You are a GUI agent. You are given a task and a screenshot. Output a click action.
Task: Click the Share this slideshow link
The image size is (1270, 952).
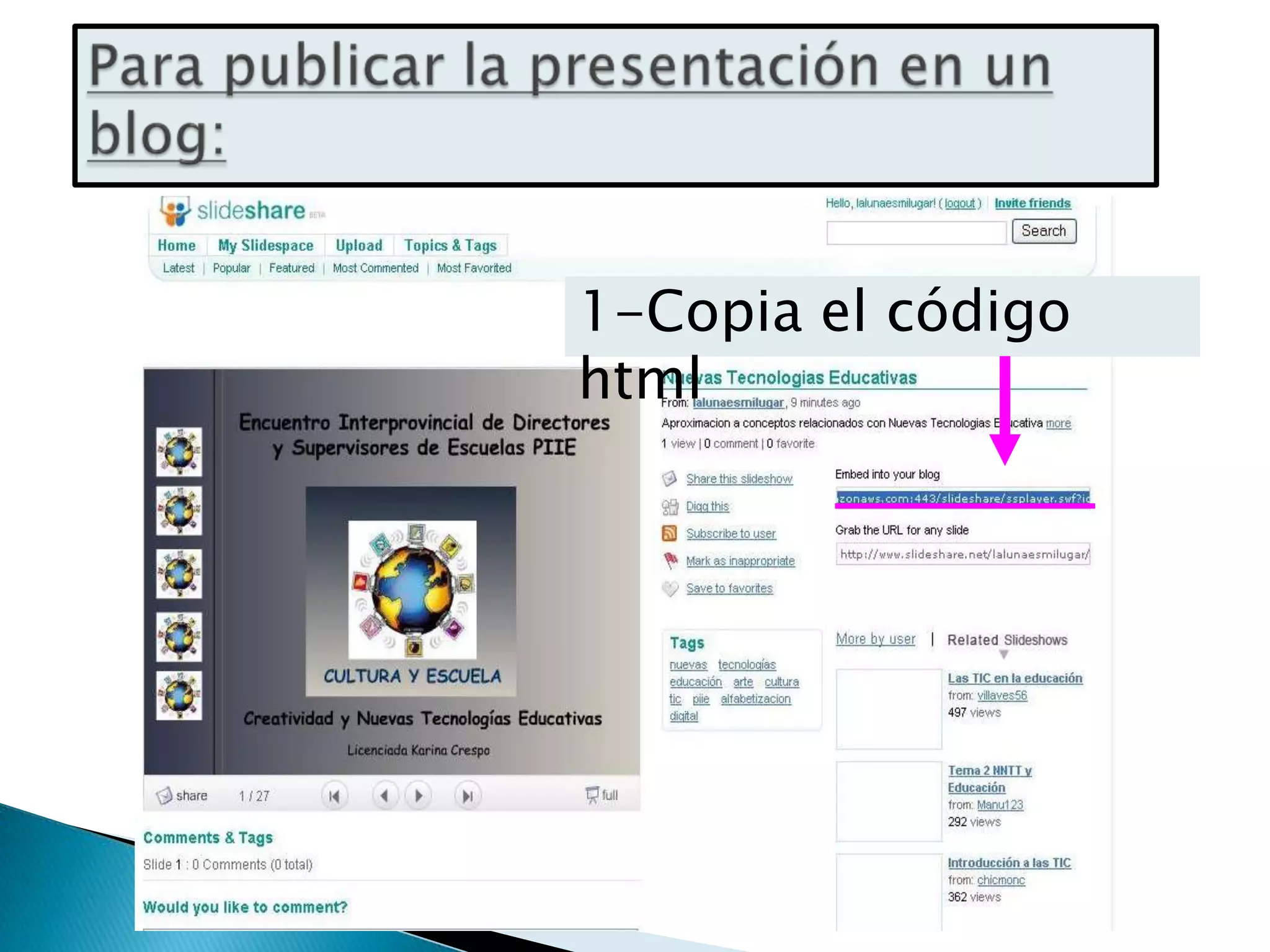[739, 478]
